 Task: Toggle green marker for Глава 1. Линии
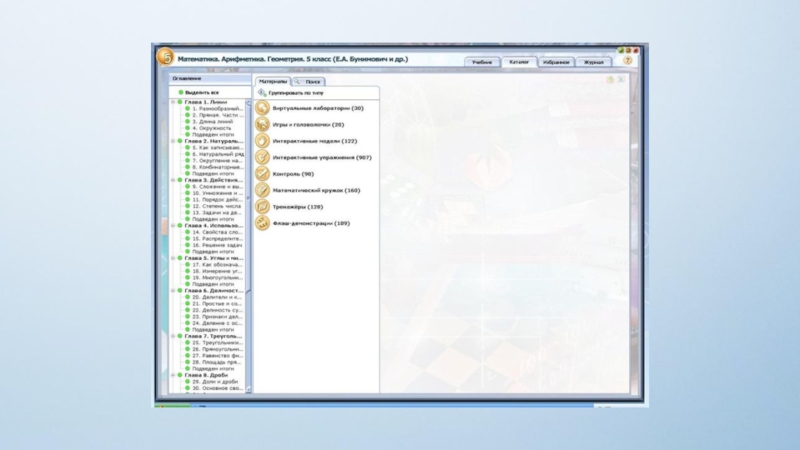point(181,102)
